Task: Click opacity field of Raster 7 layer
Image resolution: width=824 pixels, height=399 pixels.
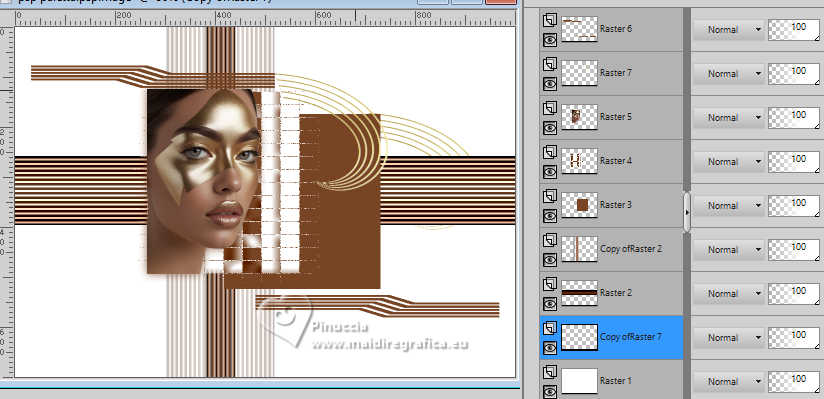Action: click(794, 74)
